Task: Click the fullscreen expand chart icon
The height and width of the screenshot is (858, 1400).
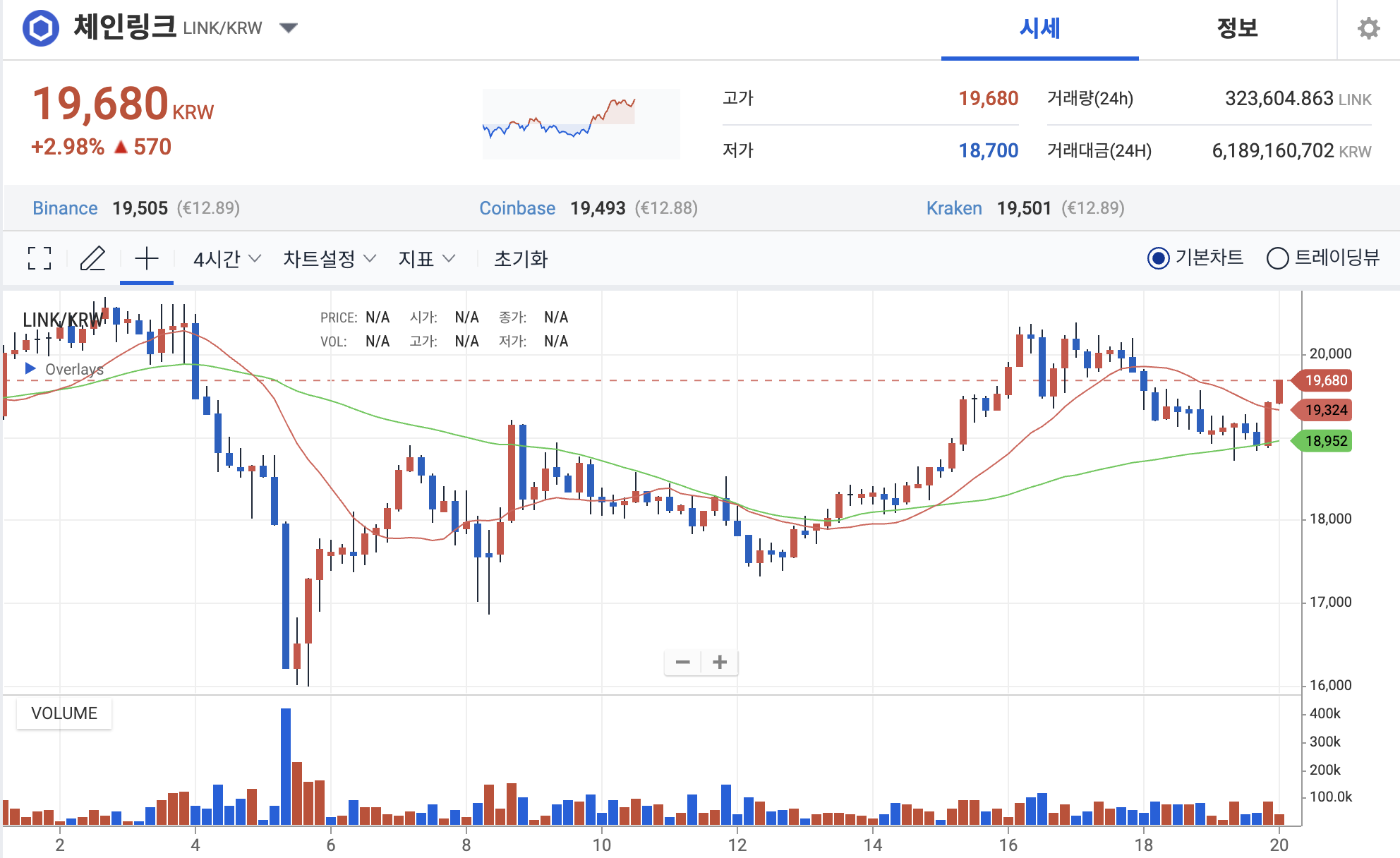Action: pyautogui.click(x=40, y=258)
